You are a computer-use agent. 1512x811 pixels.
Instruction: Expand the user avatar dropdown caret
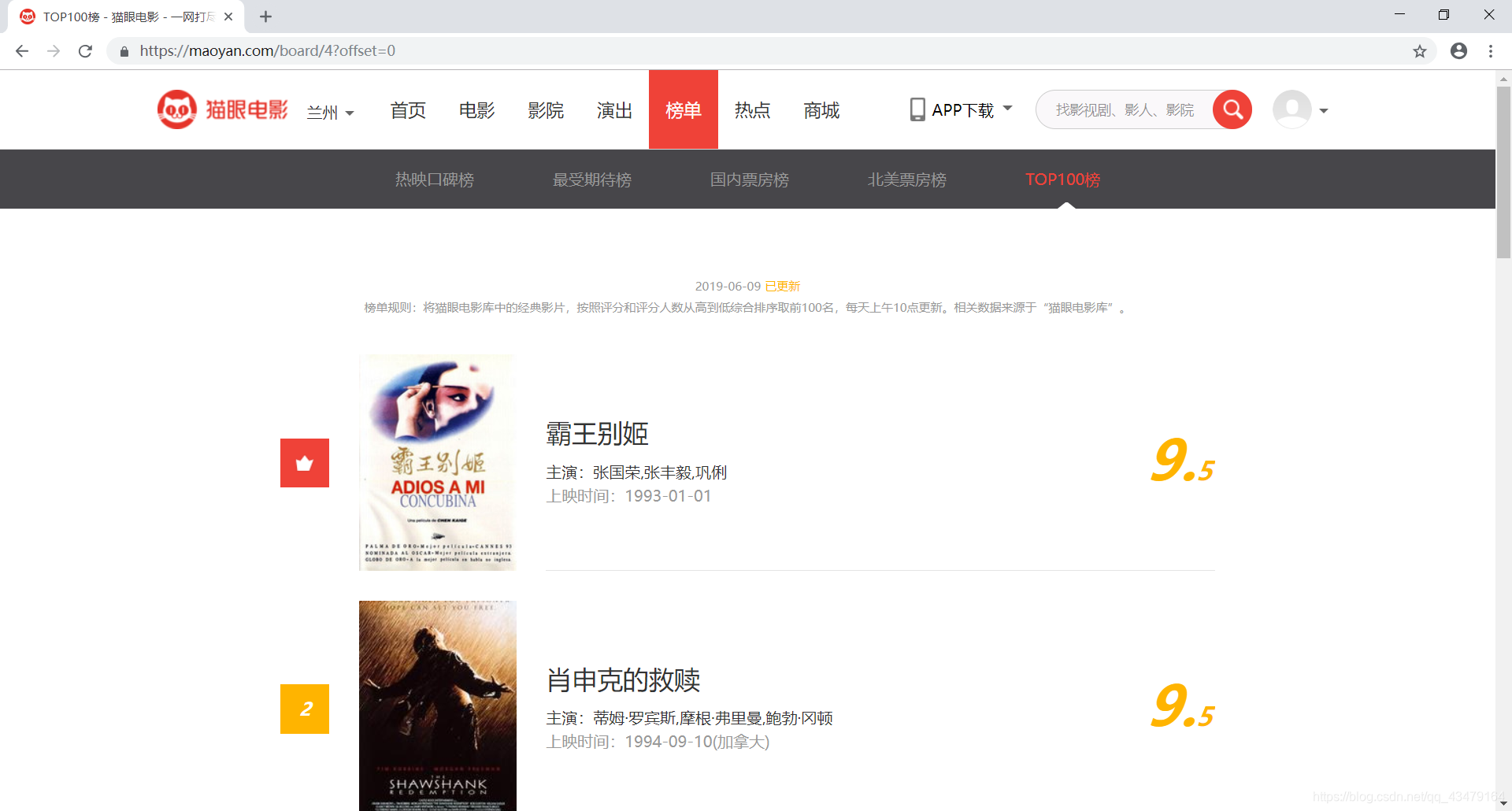tap(1324, 111)
